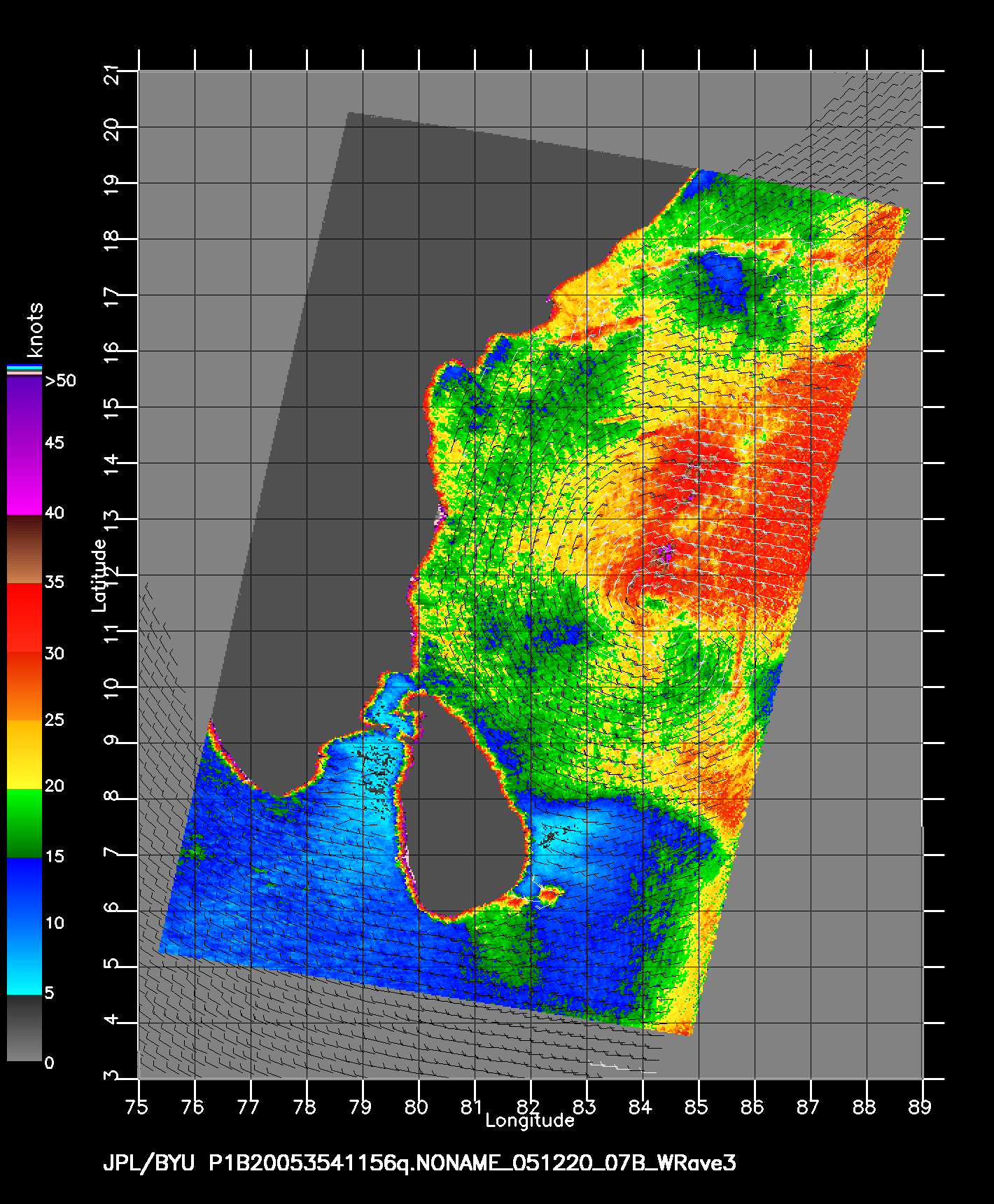Click the longitude tick label '86'

click(753, 1107)
